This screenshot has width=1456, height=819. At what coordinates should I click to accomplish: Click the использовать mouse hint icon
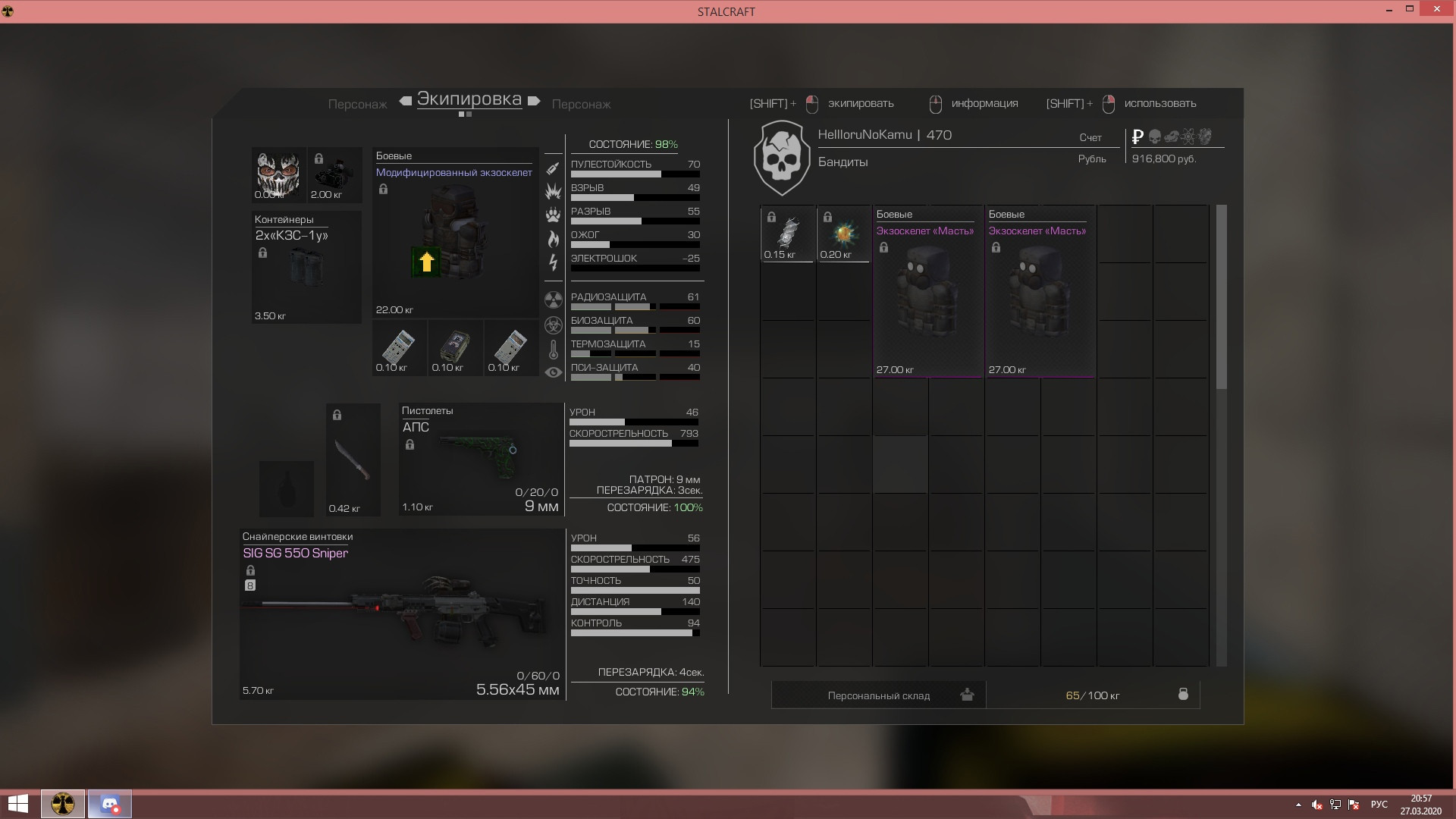[x=1108, y=104]
